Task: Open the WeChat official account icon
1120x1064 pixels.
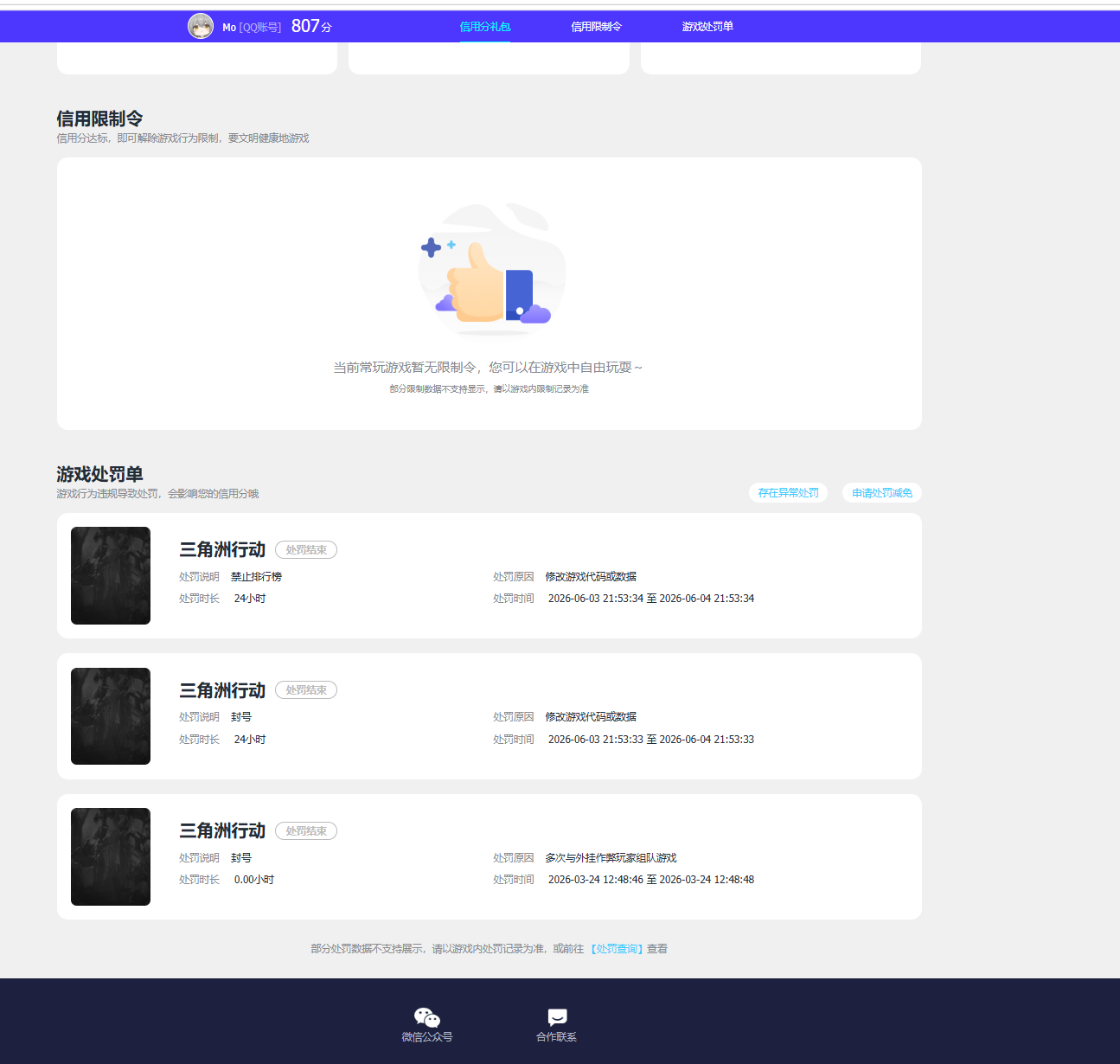Action: click(x=427, y=1017)
